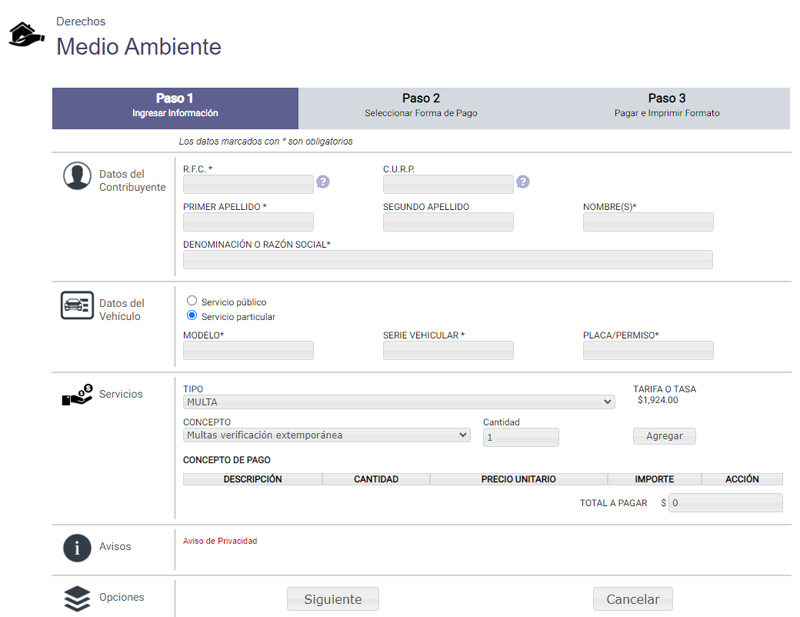
Task: Click the help icon beside R.F.C. field
Action: click(323, 182)
